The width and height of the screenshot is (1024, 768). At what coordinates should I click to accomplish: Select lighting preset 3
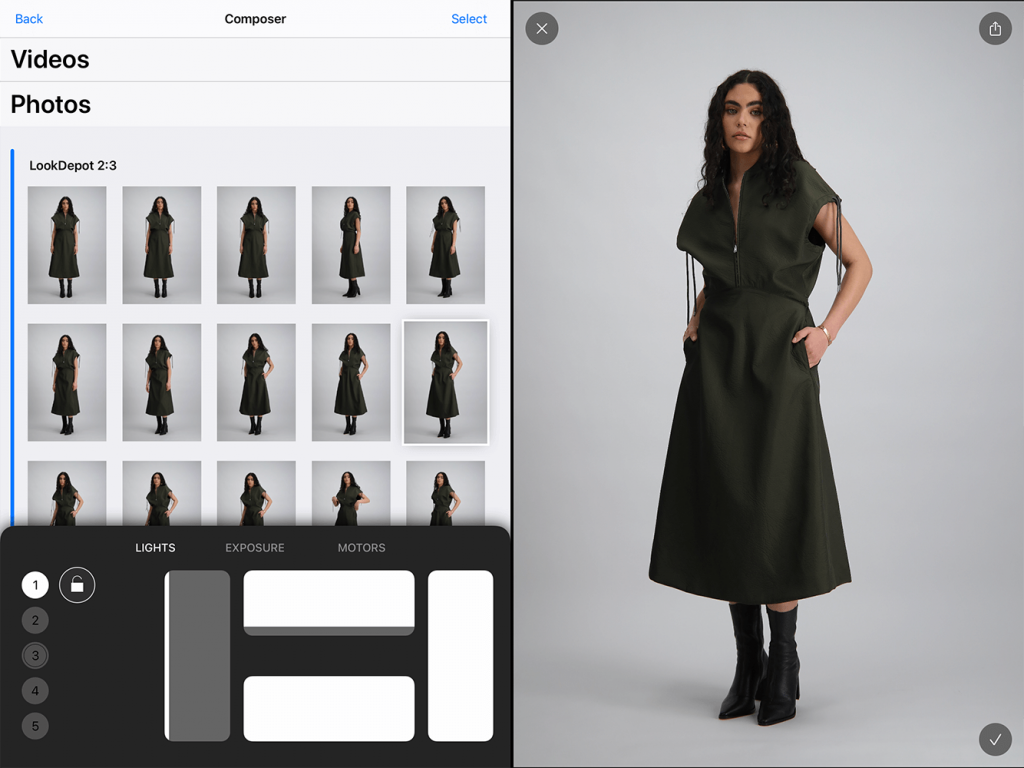click(x=35, y=656)
